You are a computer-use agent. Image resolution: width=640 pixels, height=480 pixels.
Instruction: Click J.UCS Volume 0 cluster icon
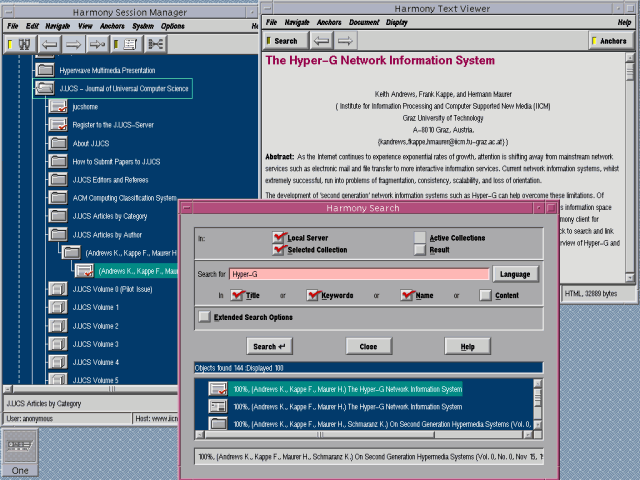click(58, 289)
